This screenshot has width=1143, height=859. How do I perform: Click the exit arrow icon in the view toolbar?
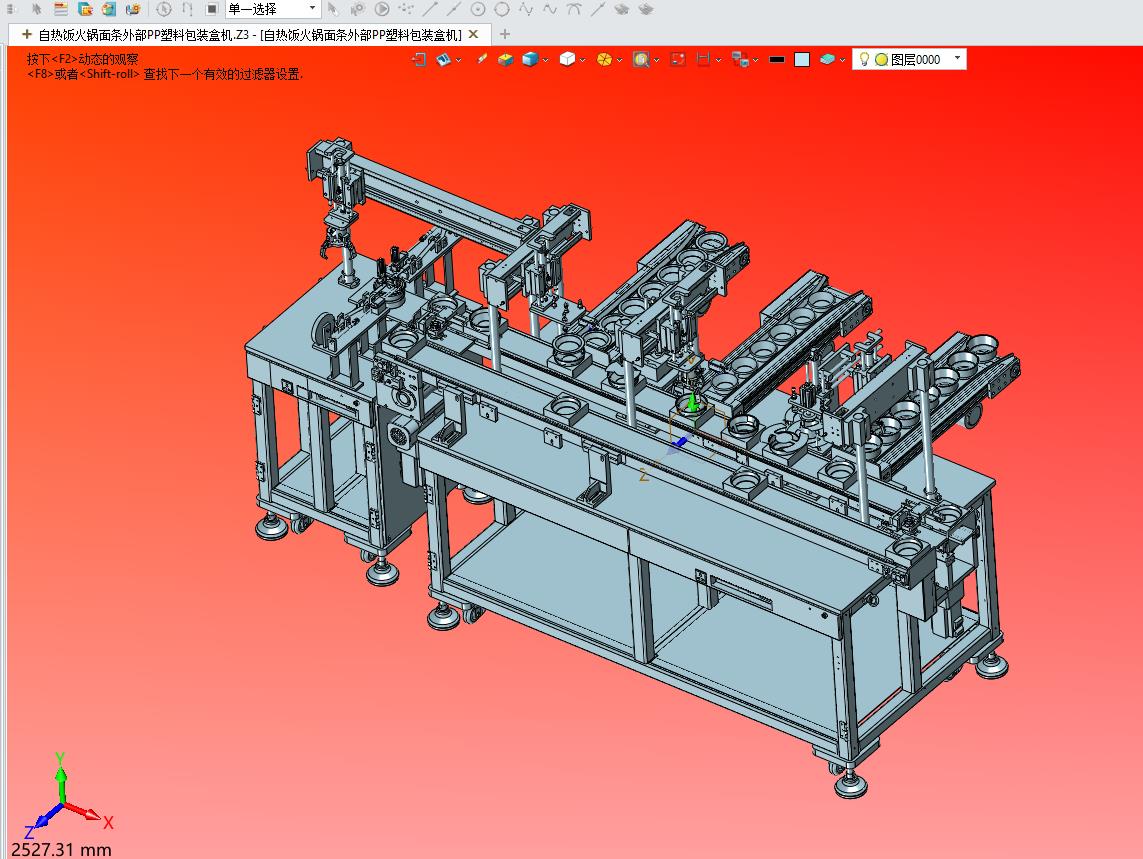pos(419,59)
